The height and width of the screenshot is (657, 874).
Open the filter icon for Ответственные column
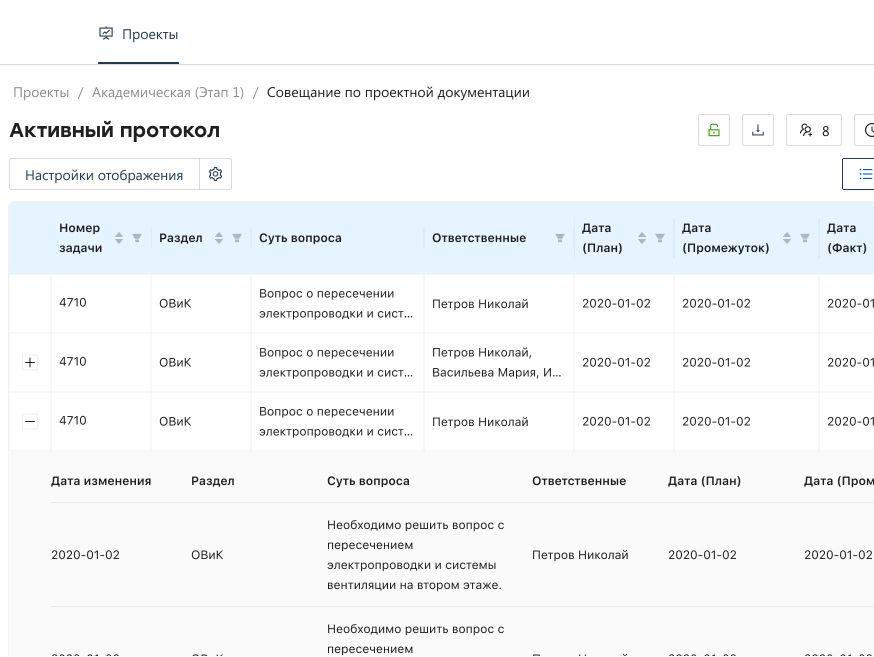(558, 238)
